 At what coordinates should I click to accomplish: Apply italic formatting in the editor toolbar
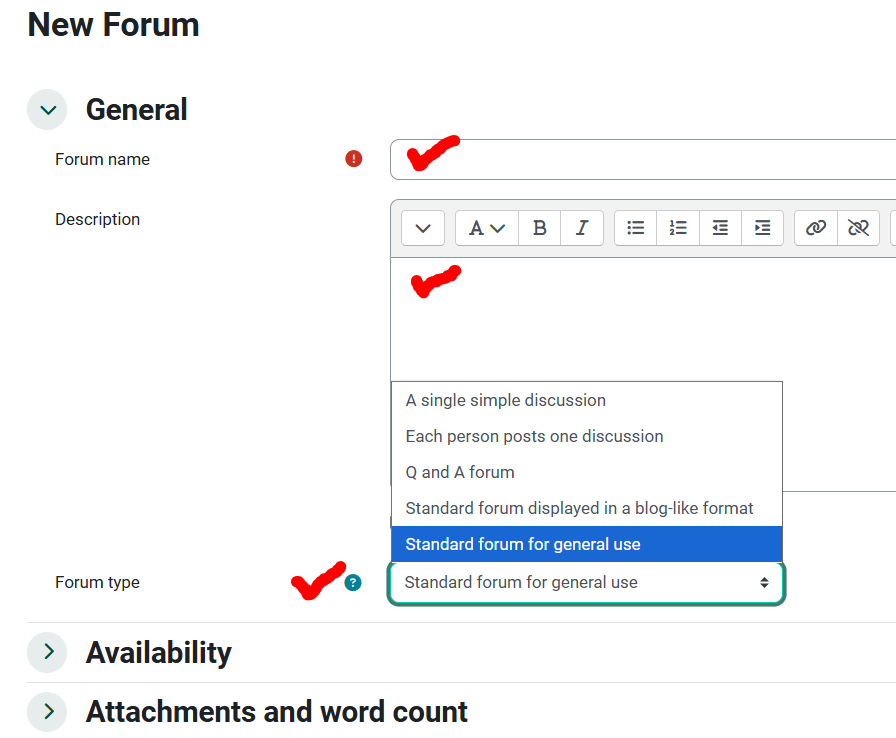click(581, 228)
